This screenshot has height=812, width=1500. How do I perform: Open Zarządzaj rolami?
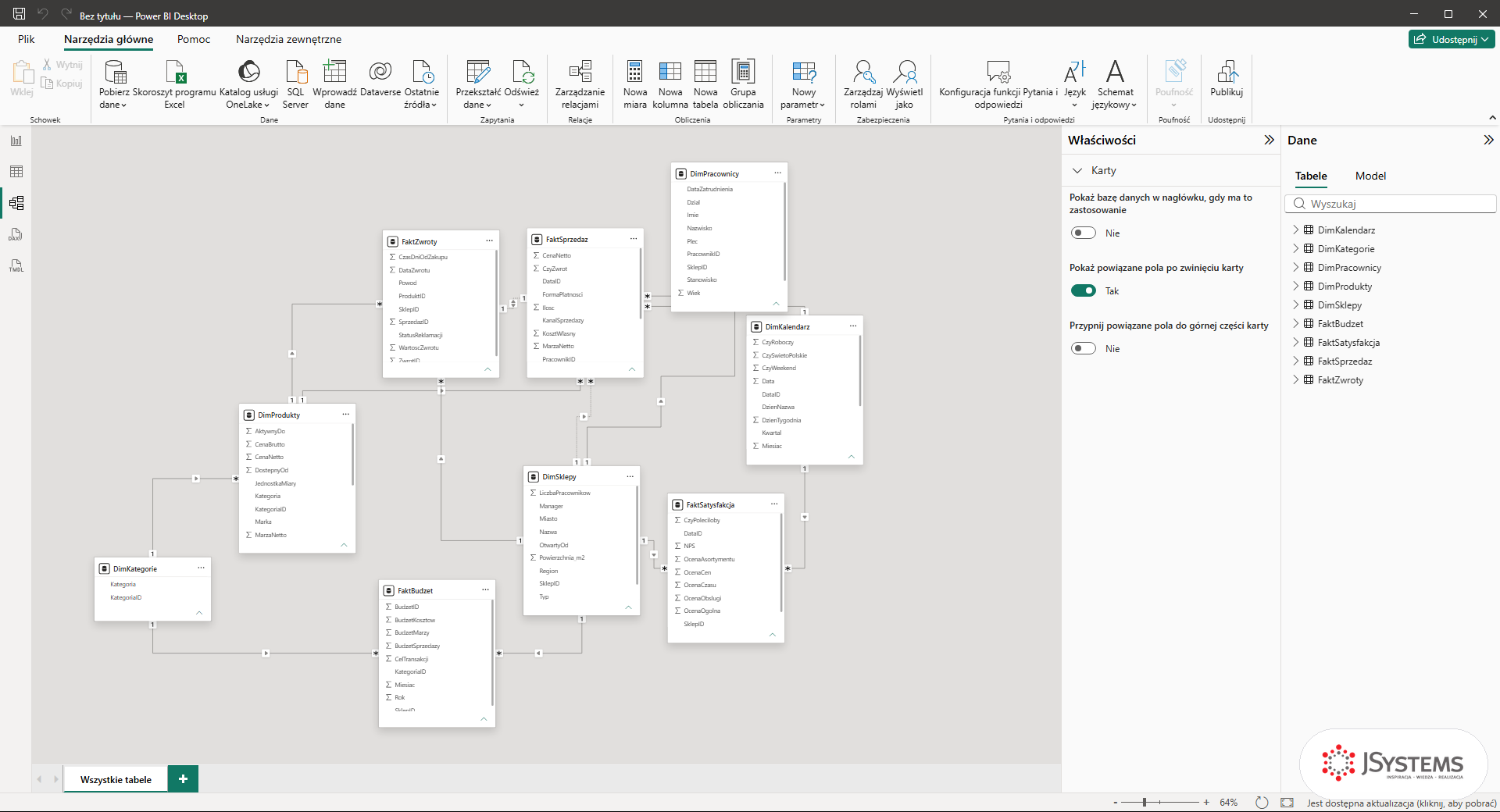[863, 84]
